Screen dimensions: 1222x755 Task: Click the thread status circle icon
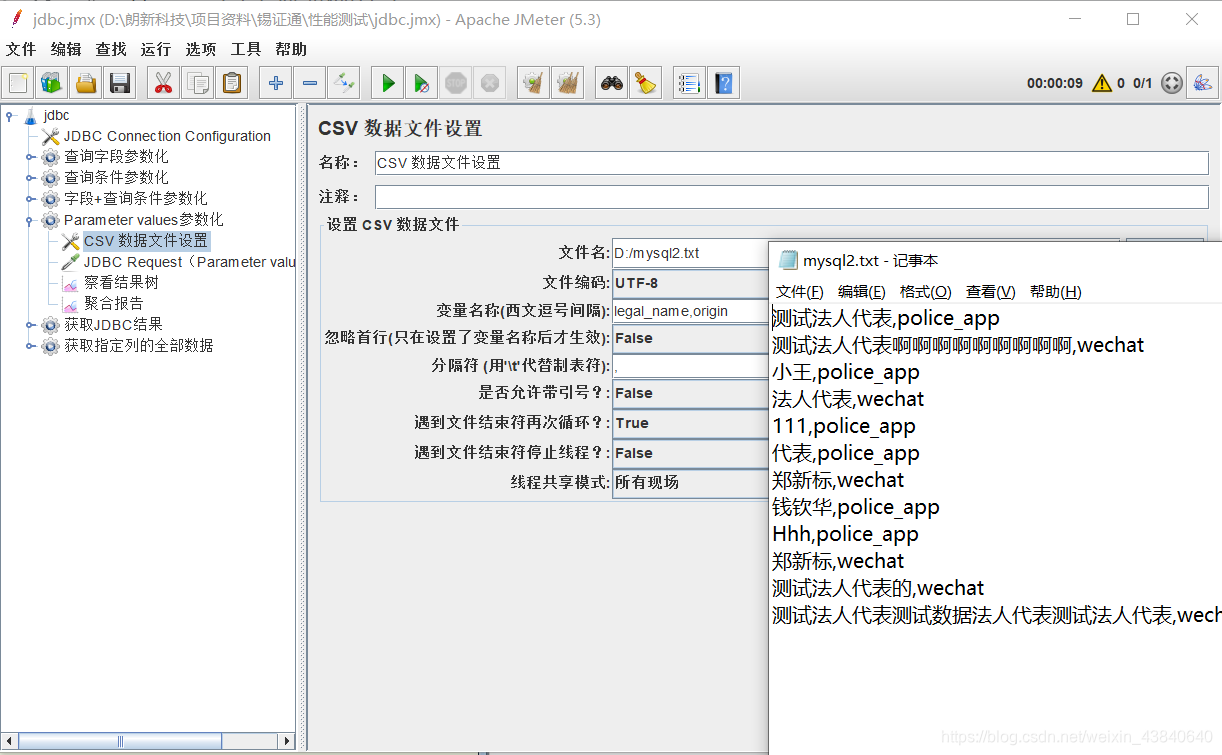coord(1172,83)
